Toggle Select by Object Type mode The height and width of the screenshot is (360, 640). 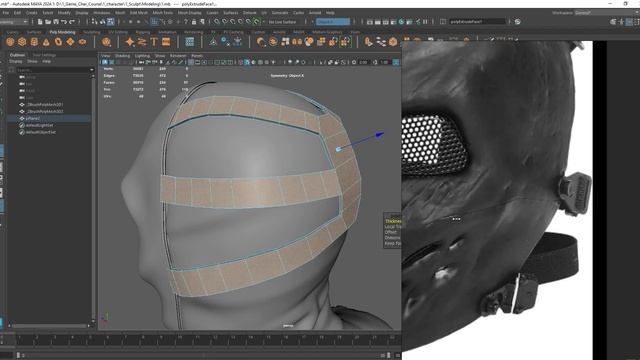(102, 22)
